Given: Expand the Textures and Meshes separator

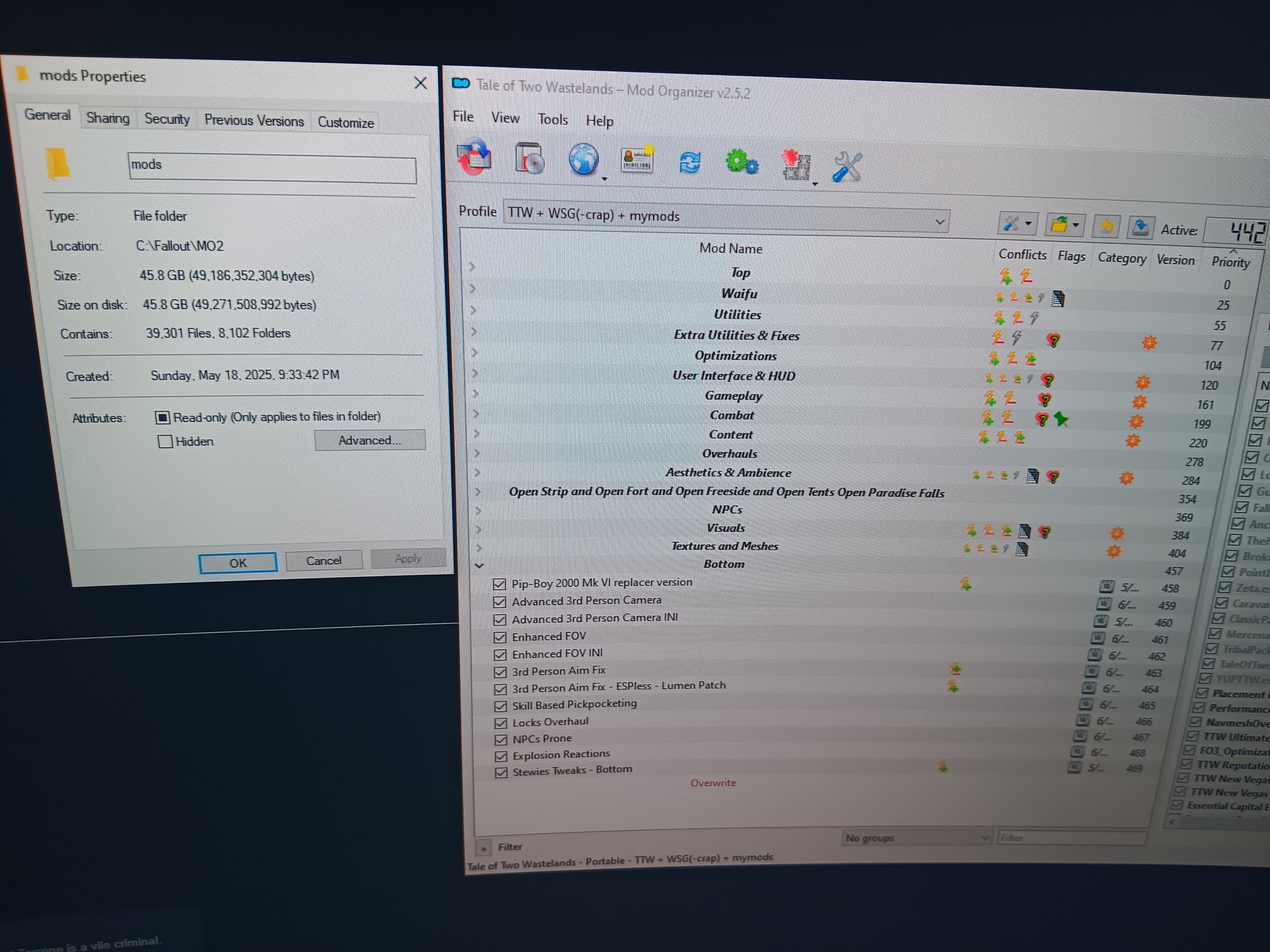Looking at the screenshot, I should click(x=478, y=548).
